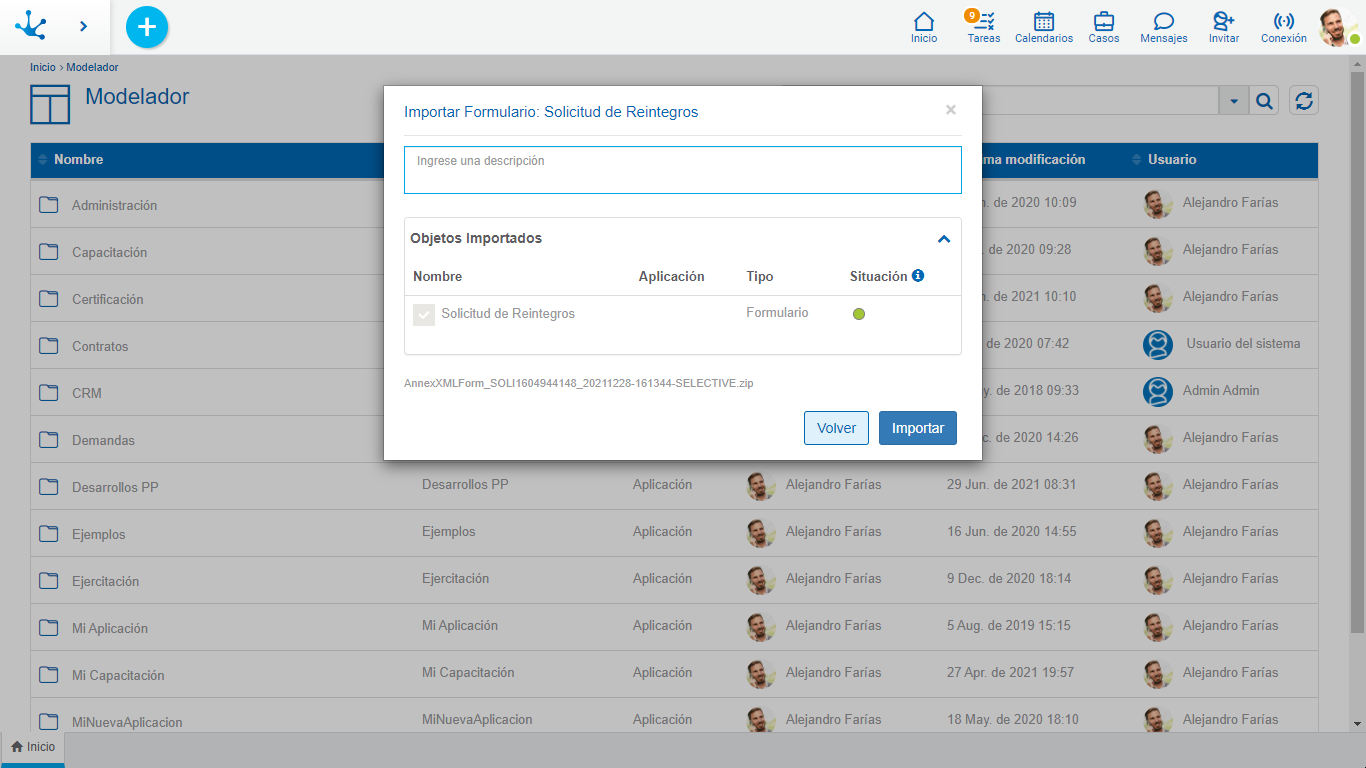Collapse the Objetos Importados section
The width and height of the screenshot is (1366, 768).
(943, 239)
